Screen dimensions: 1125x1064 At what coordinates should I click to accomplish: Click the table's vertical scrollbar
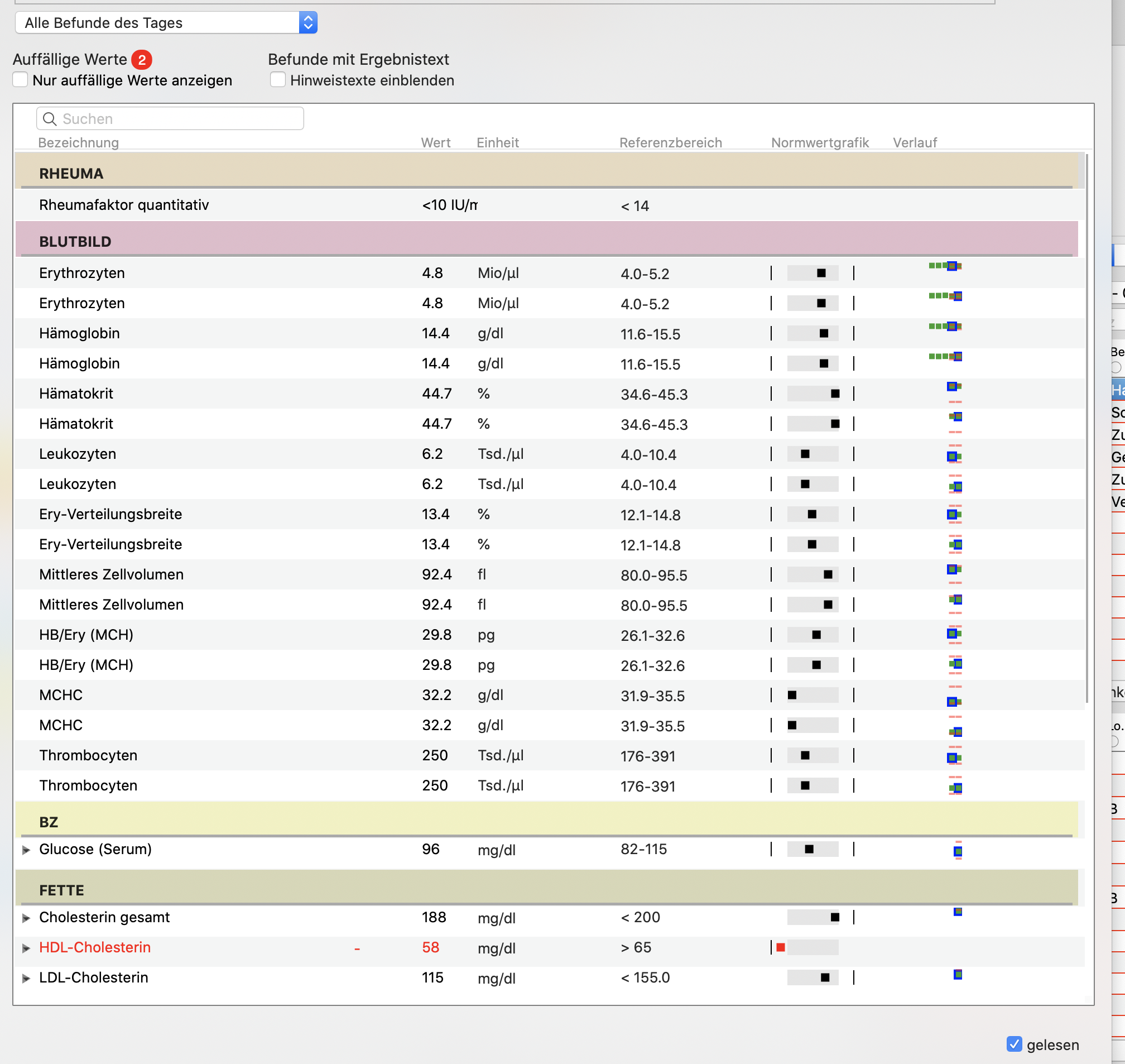tap(1086, 428)
